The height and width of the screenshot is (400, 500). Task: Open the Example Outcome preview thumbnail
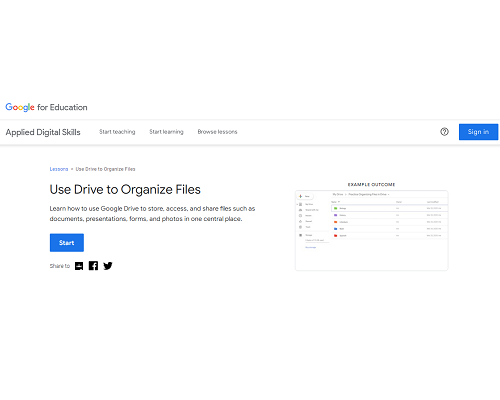[x=371, y=230]
